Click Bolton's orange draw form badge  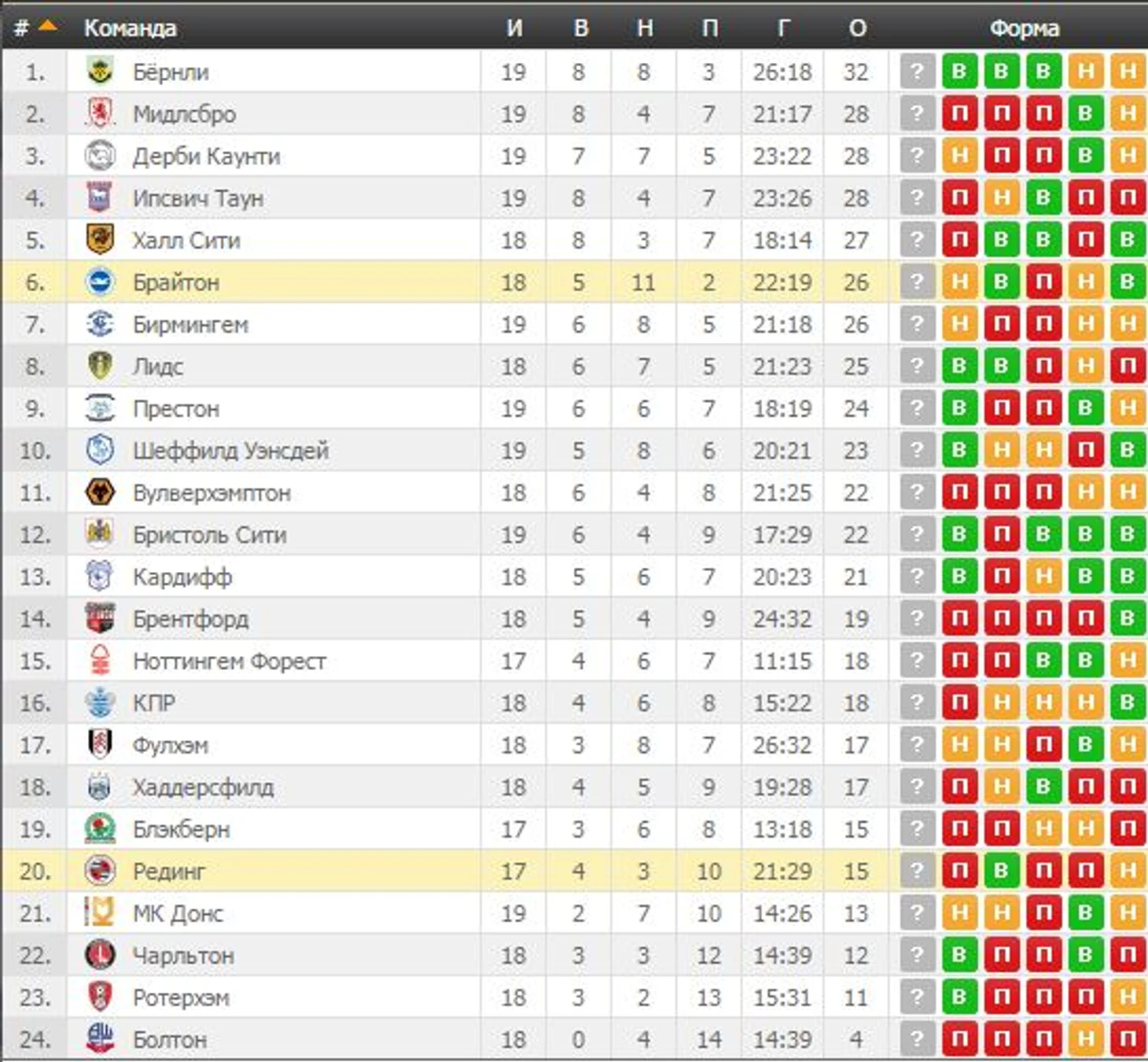pos(1085,1039)
